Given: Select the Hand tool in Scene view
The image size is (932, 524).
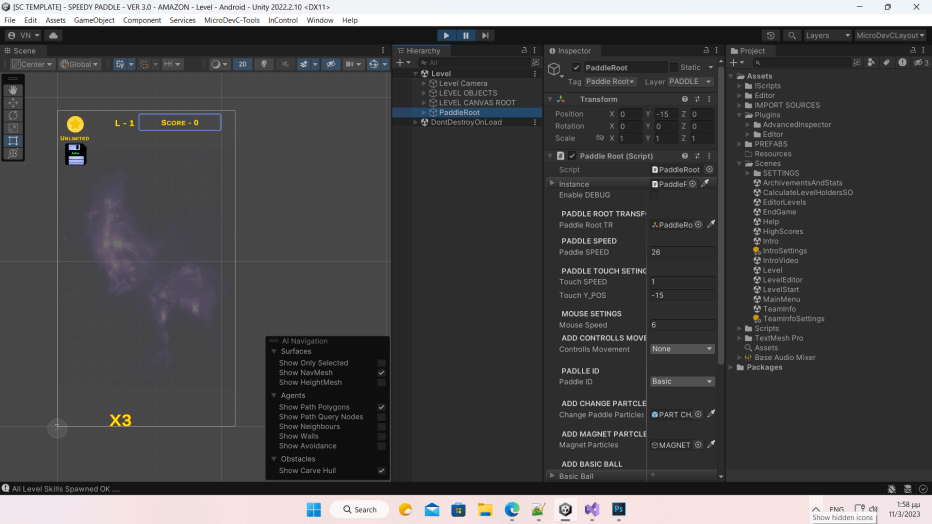Looking at the screenshot, I should [13, 89].
